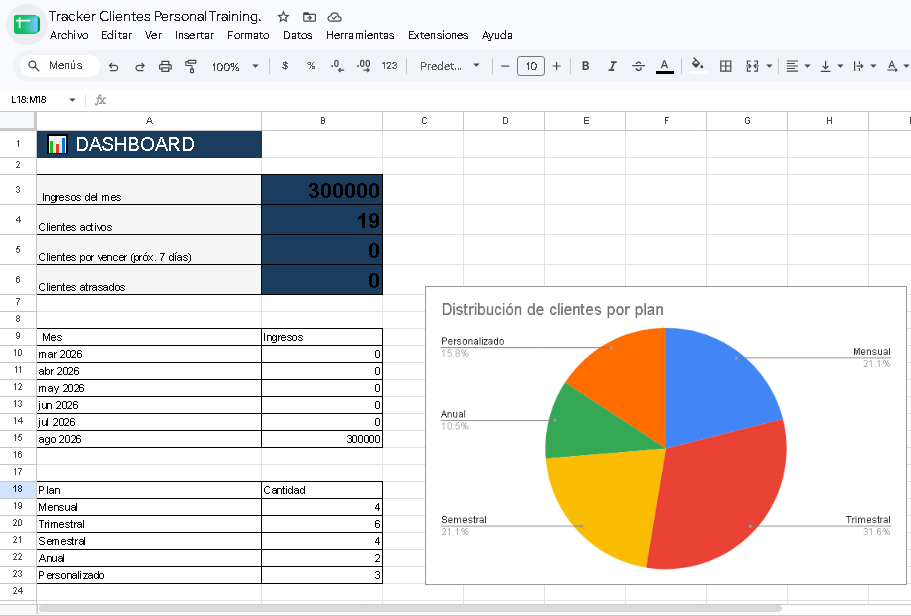The image size is (911, 616).
Task: Apply currency format with dollar icon
Action: tap(285, 66)
